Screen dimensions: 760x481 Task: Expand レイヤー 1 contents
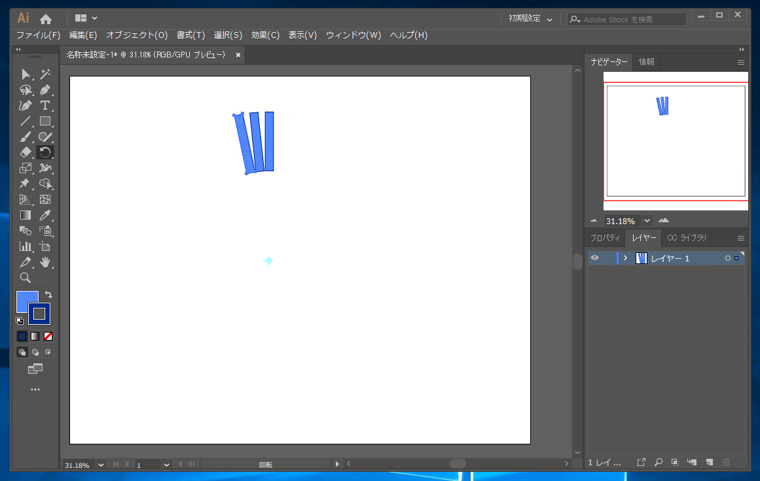coord(625,258)
